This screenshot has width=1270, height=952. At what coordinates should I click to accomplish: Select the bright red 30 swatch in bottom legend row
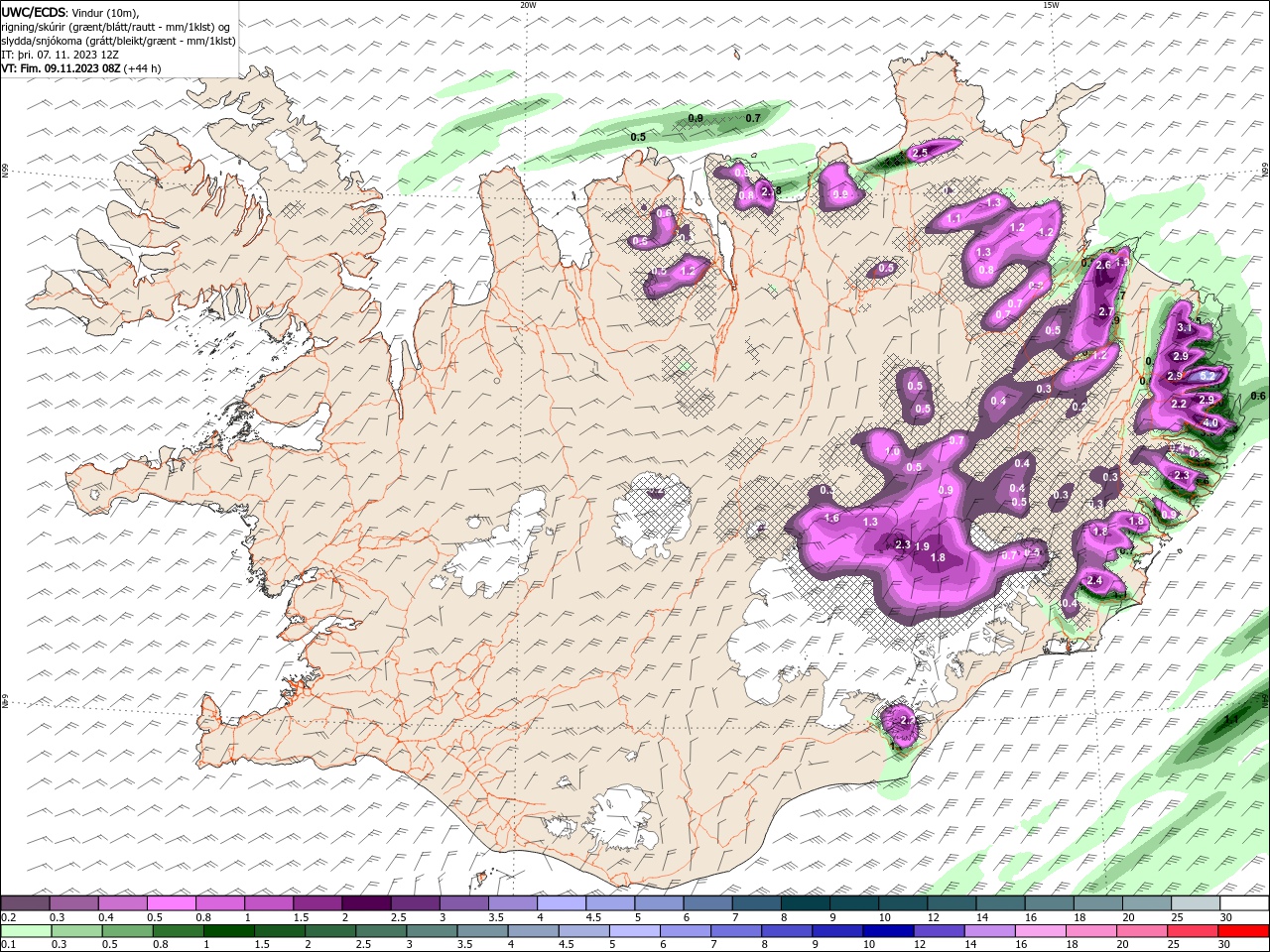click(x=1243, y=931)
